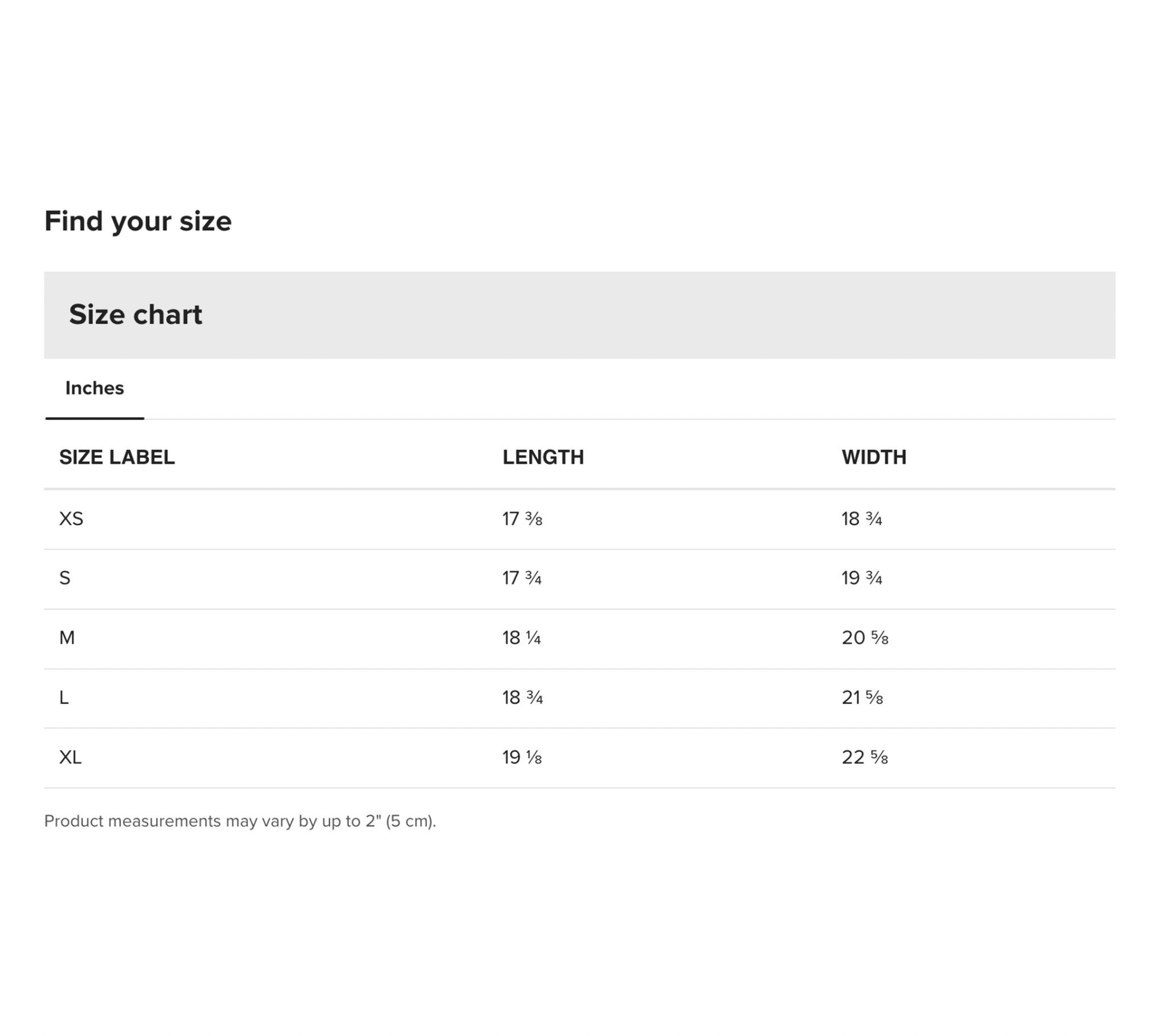Click the SIZE LABEL column header

(x=117, y=457)
